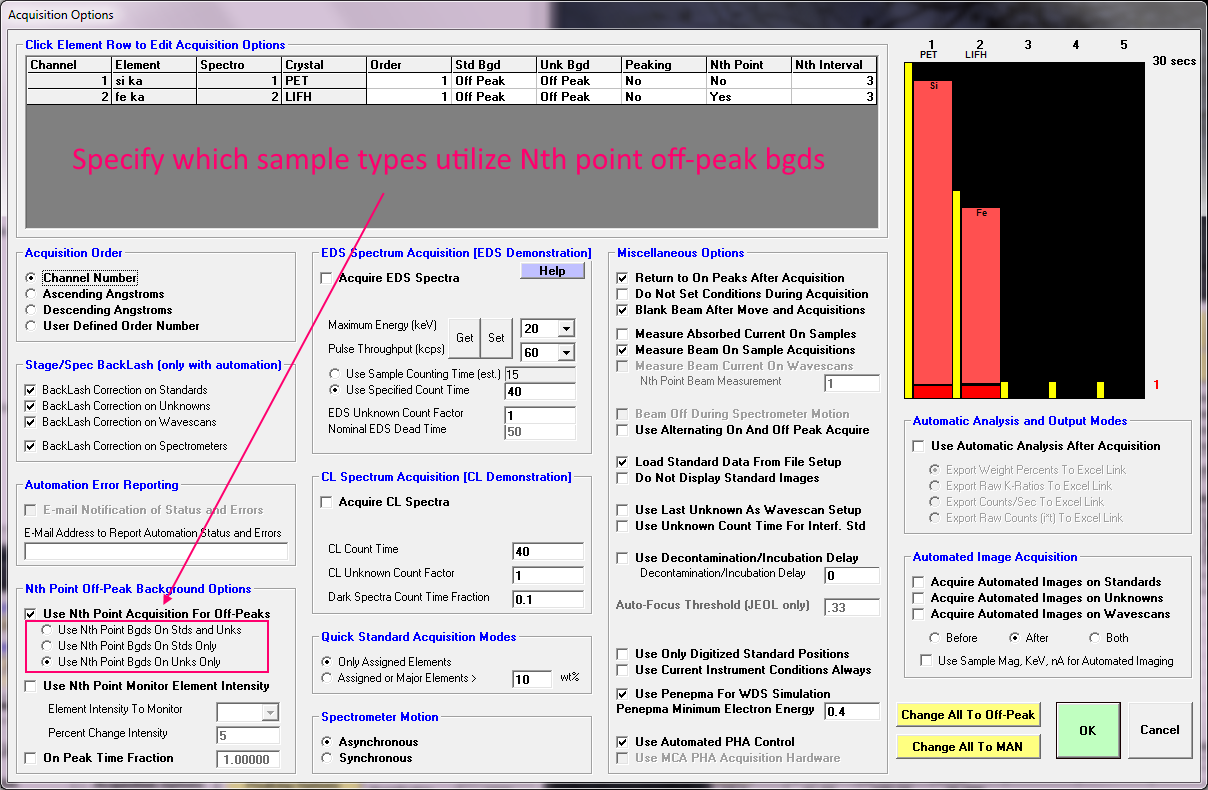This screenshot has width=1208, height=790.
Task: Open Element Intensity To Monitor dropdown
Action: click(269, 712)
